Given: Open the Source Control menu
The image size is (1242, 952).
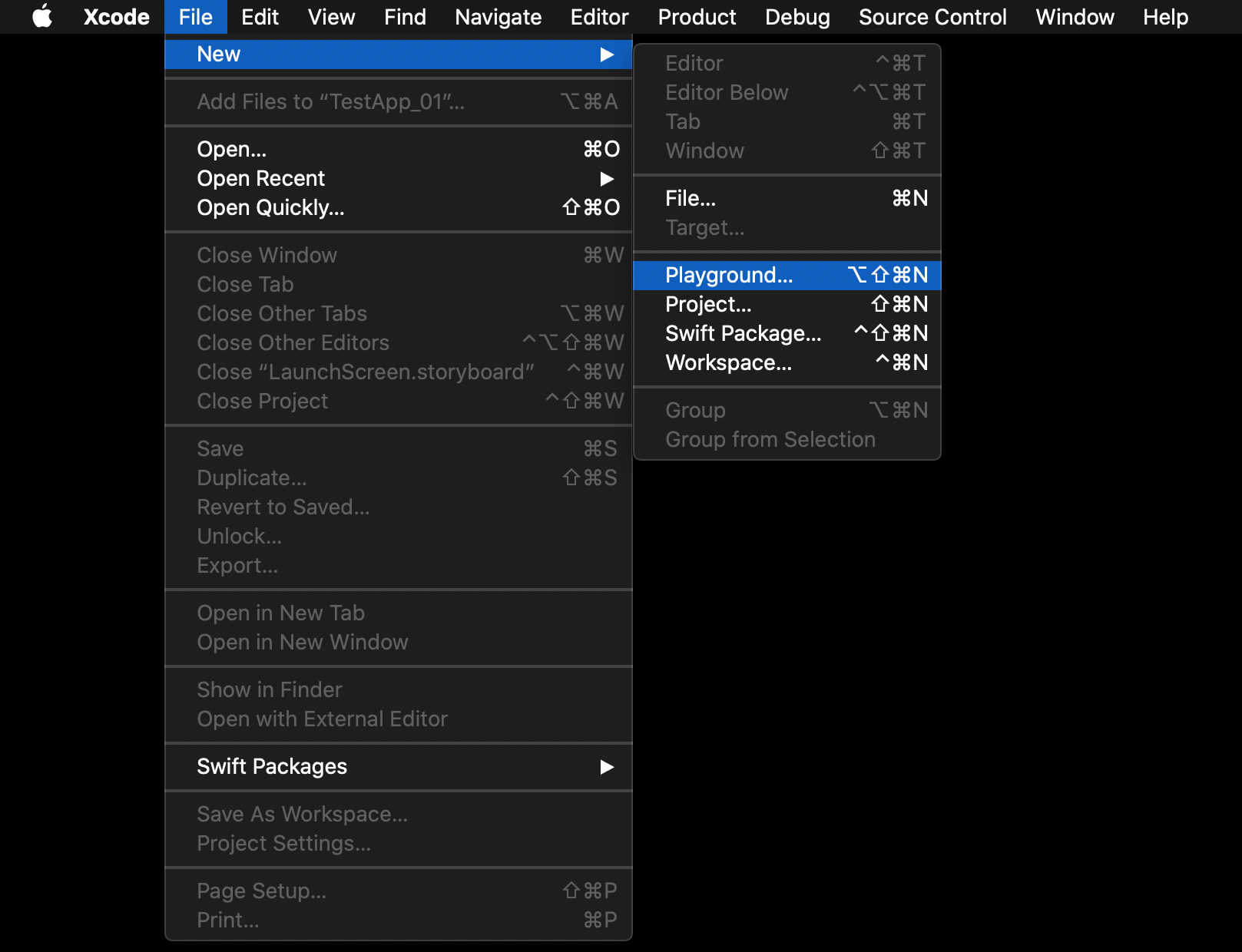Looking at the screenshot, I should 932,17.
